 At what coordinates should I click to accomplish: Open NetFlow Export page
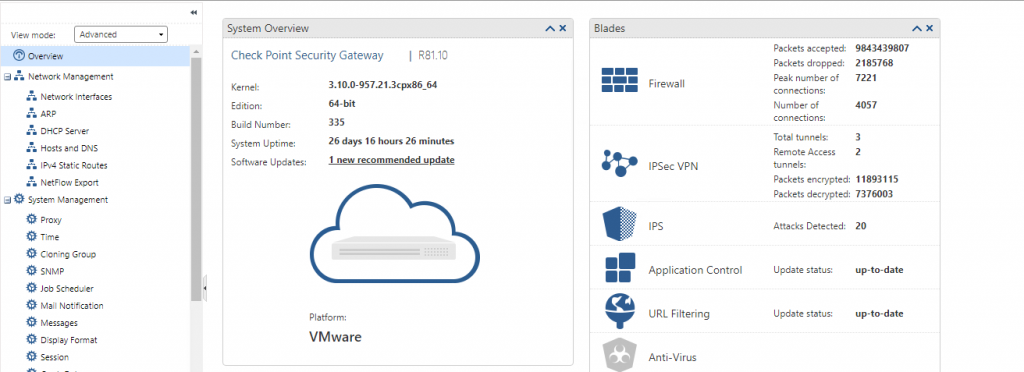pyautogui.click(x=69, y=183)
